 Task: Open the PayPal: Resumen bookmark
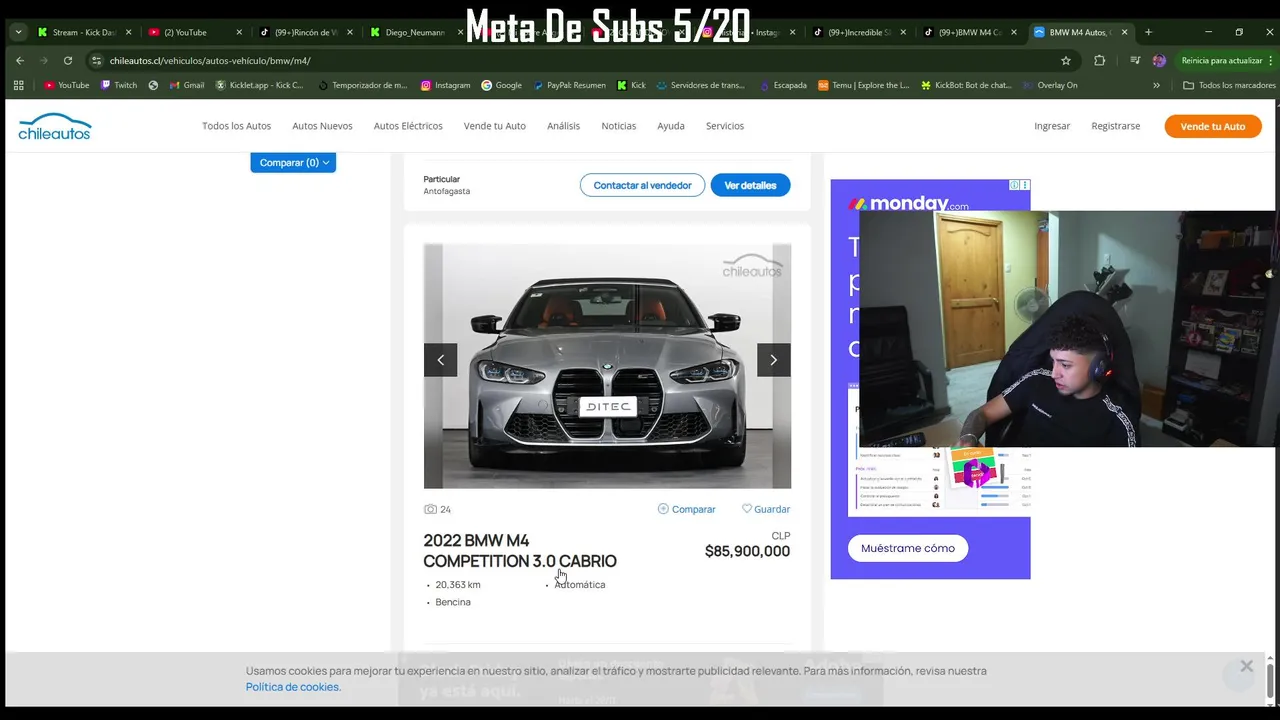[570, 85]
